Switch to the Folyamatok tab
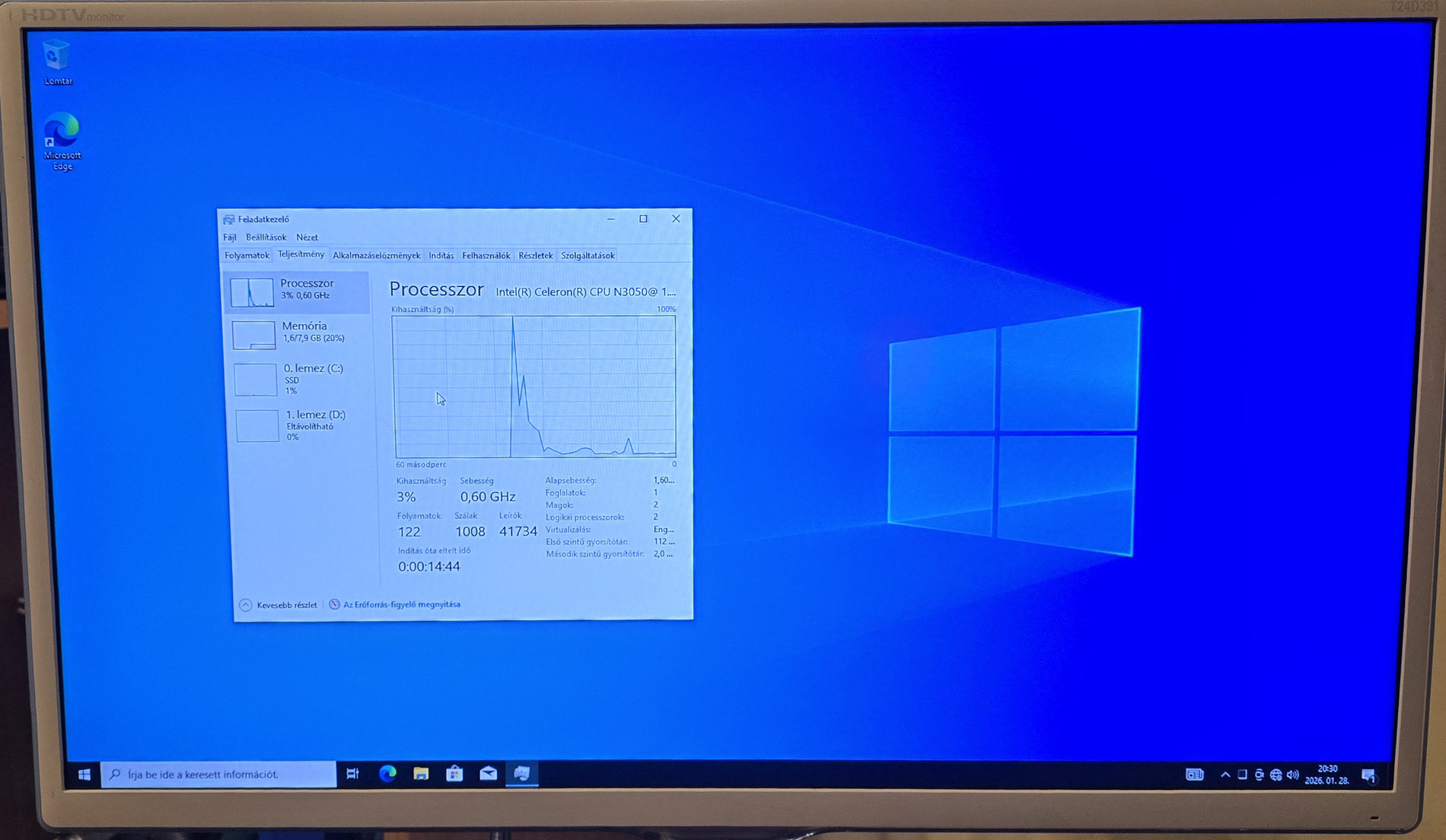Screen dimensions: 1446x840 pos(247,256)
